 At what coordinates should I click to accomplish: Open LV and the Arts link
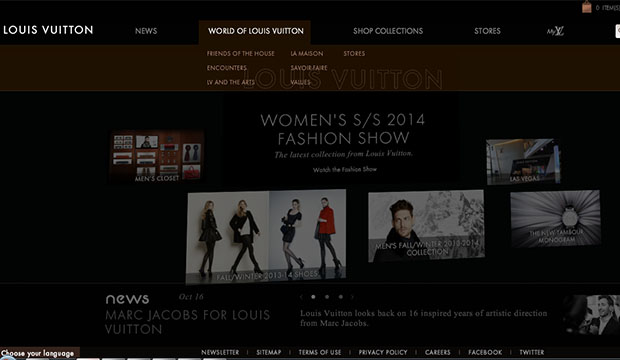point(231,82)
